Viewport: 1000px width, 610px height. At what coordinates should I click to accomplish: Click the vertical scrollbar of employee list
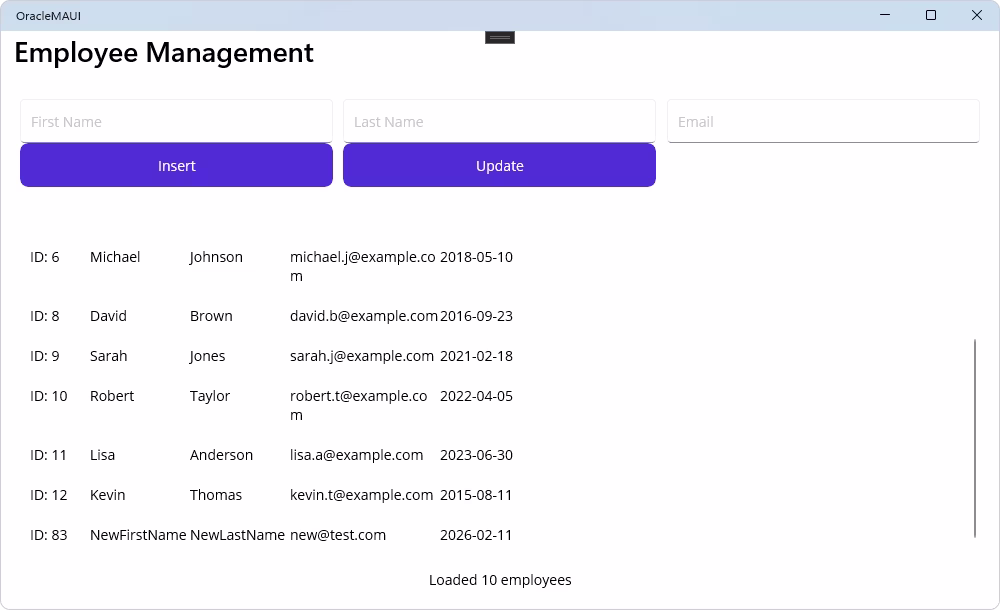[x=975, y=438]
